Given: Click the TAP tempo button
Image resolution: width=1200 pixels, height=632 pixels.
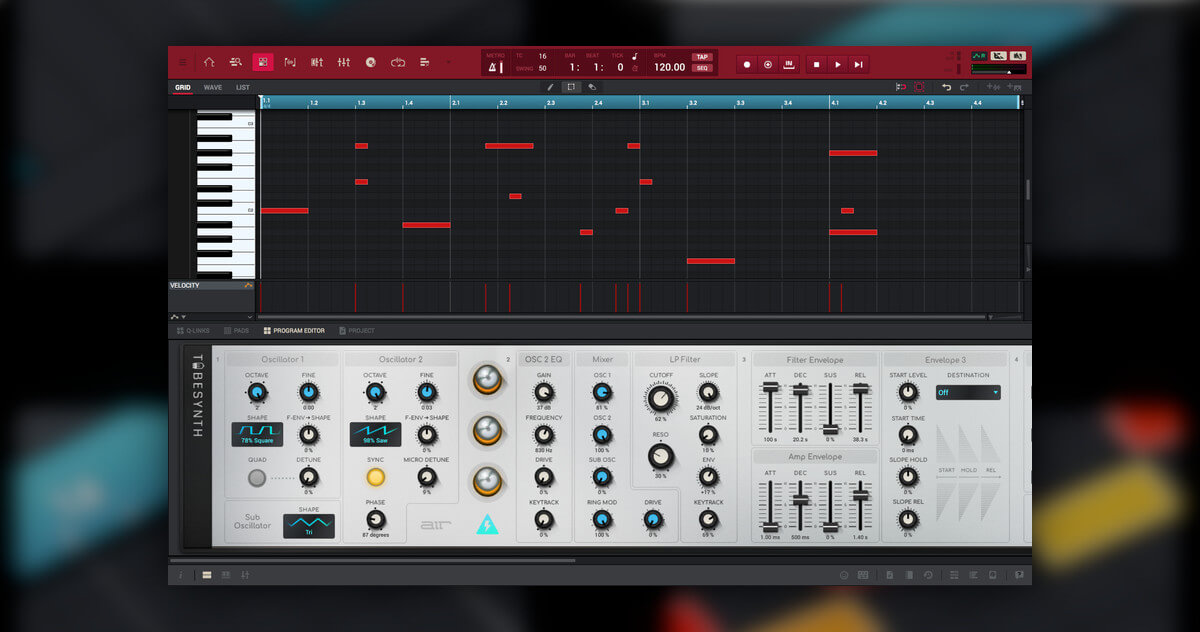Looking at the screenshot, I should 702,57.
